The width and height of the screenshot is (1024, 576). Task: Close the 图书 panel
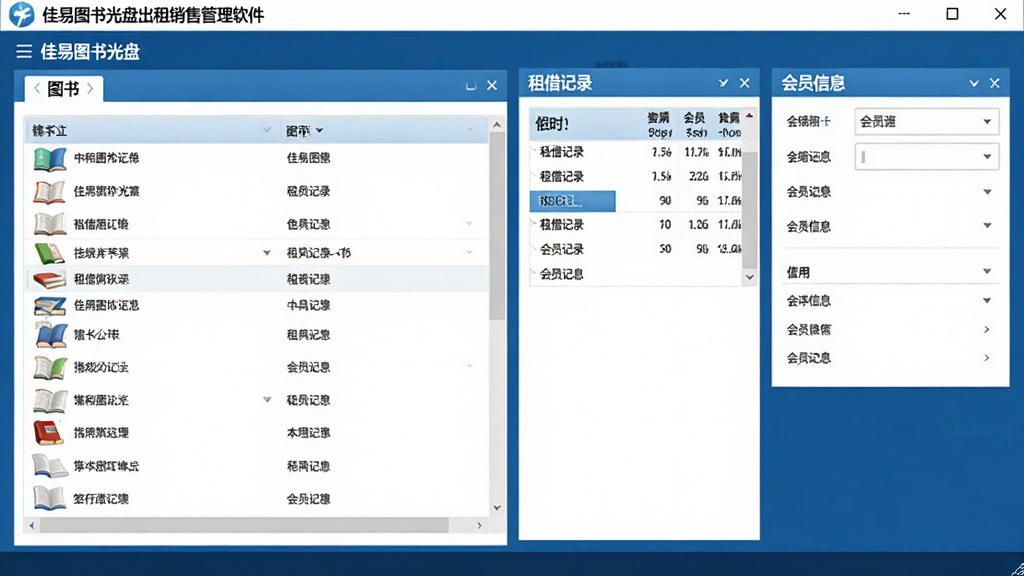[x=492, y=86]
